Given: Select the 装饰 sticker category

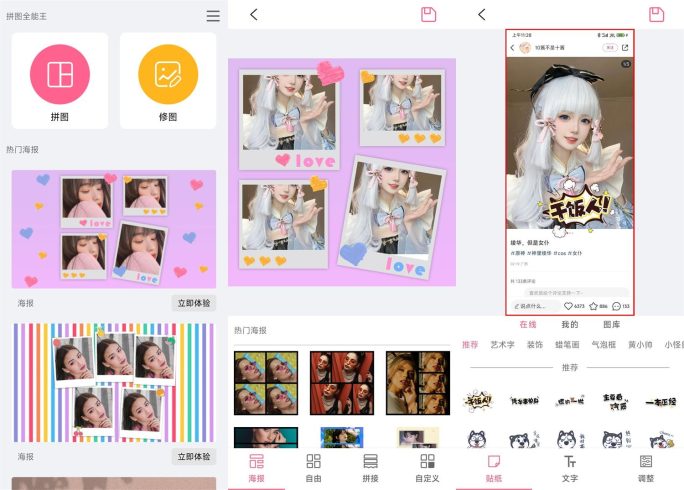Looking at the screenshot, I should pyautogui.click(x=535, y=345).
